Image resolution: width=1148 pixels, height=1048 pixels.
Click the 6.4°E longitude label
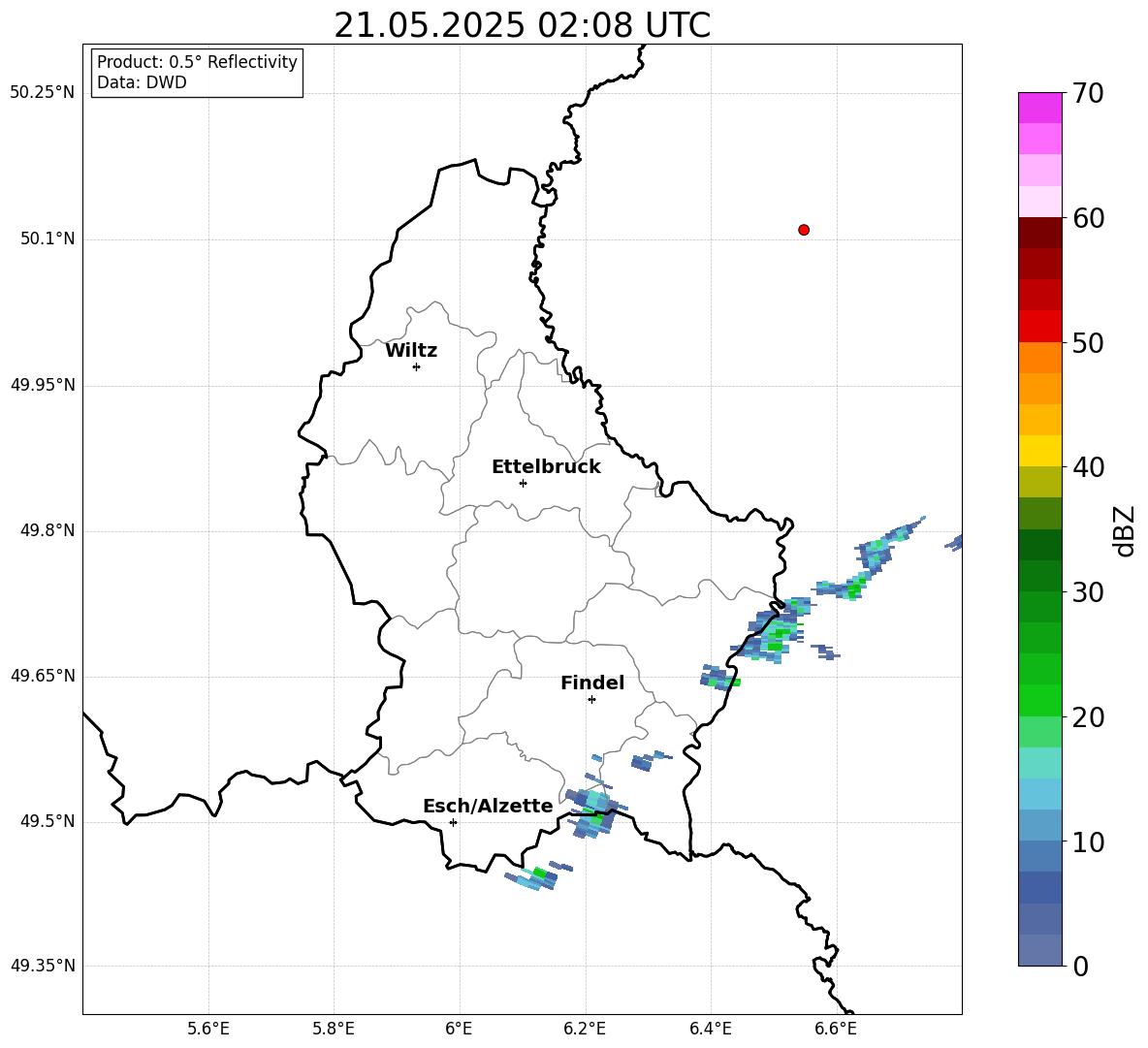710,1029
